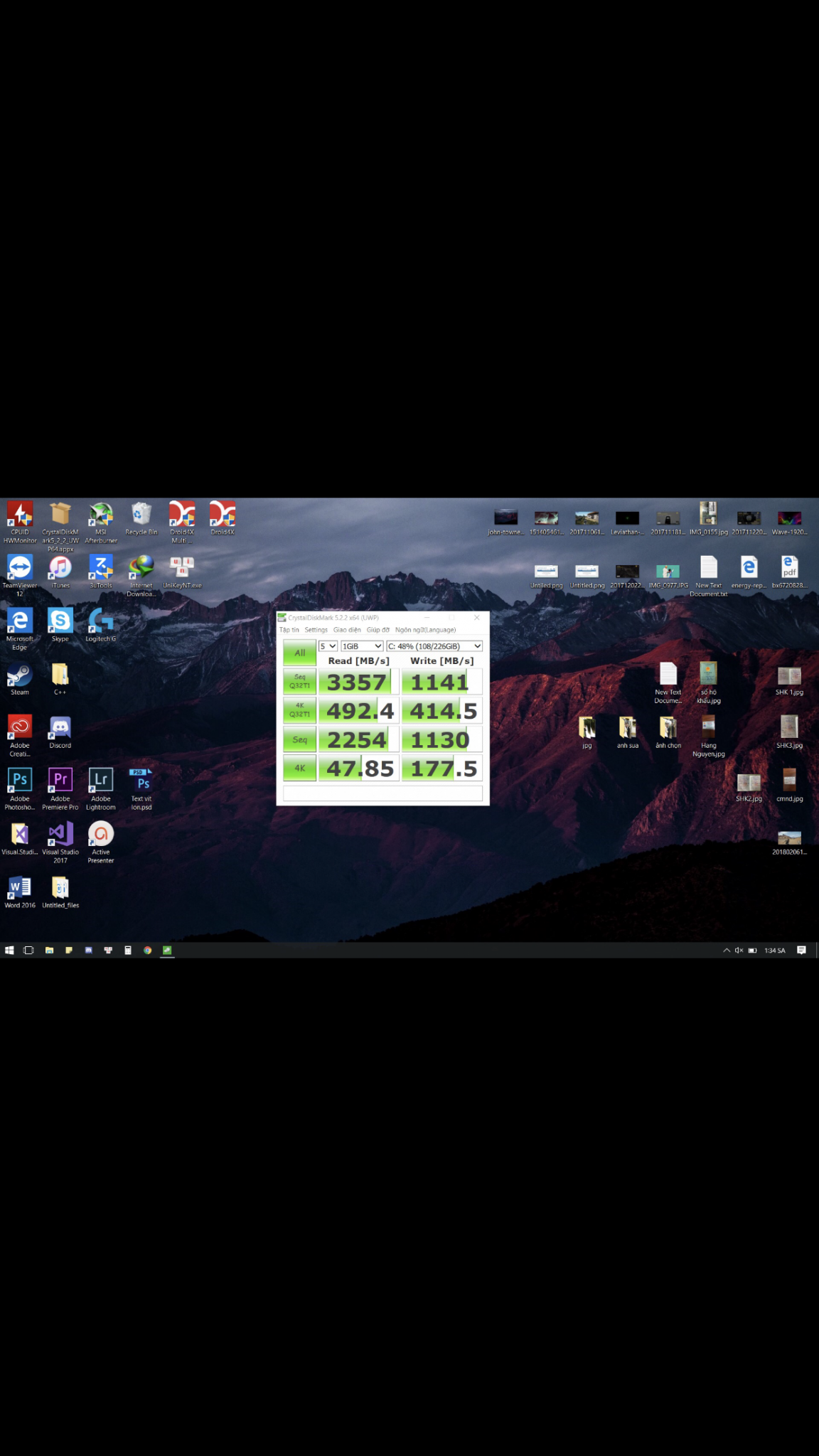The width and height of the screenshot is (819, 1456).
Task: Click the Visual Studio 2017 icon
Action: click(60, 836)
